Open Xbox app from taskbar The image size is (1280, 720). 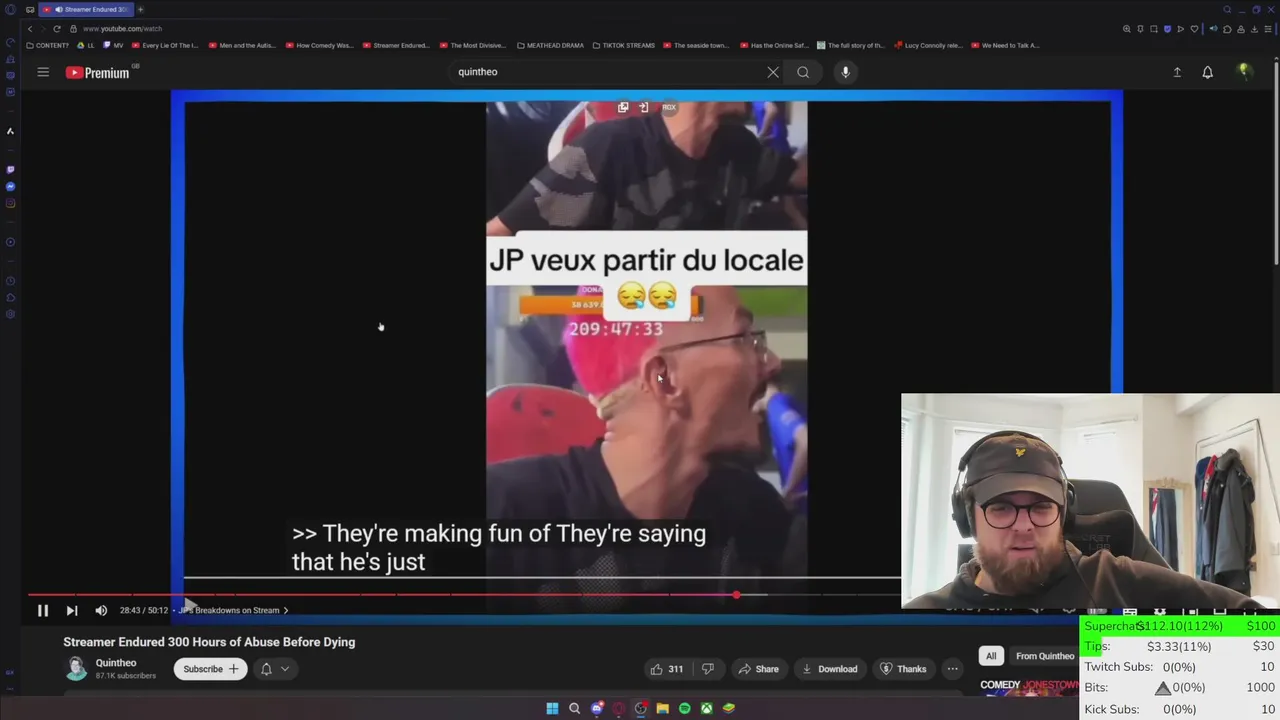[706, 708]
